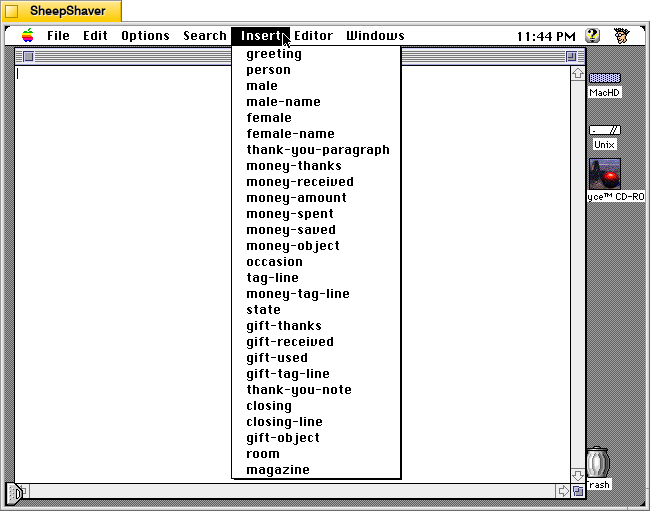Pick gift-object in Insert menu
This screenshot has height=511, width=650.
coord(316,438)
